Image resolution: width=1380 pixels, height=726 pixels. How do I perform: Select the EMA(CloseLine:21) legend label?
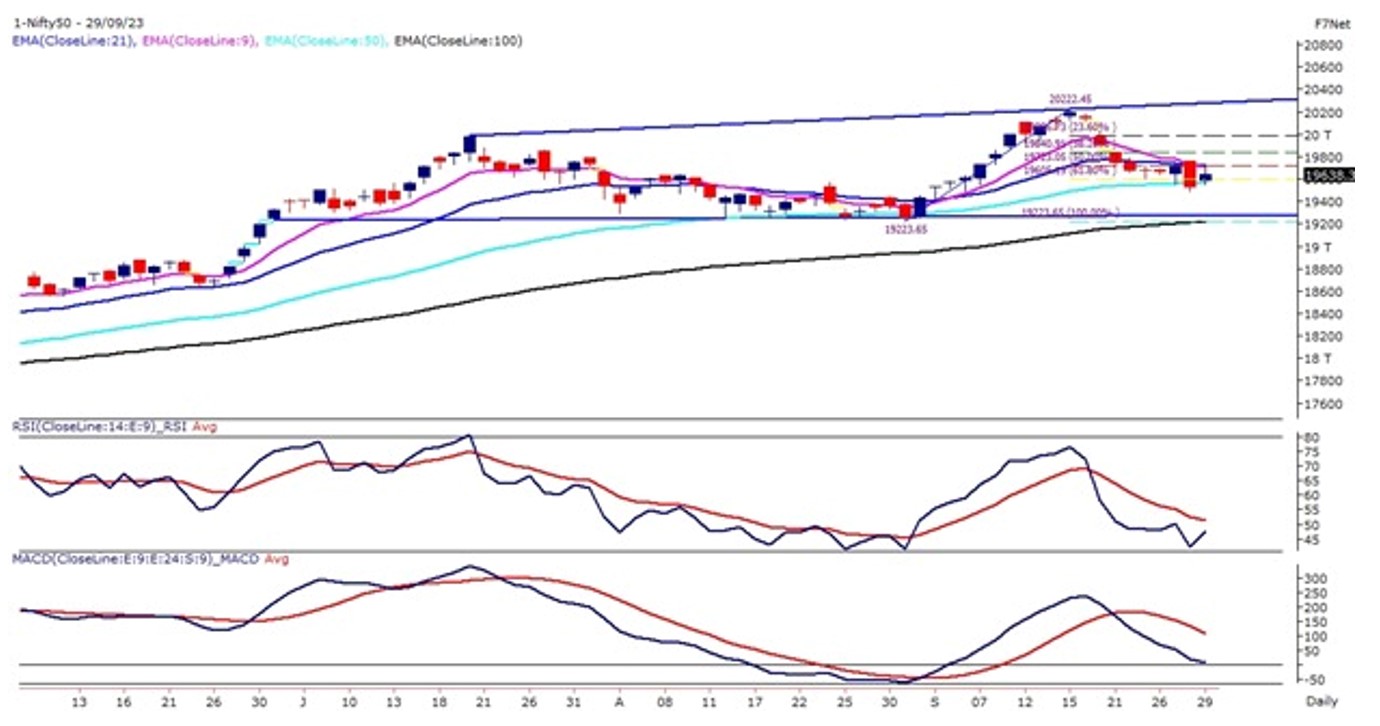click(x=74, y=41)
